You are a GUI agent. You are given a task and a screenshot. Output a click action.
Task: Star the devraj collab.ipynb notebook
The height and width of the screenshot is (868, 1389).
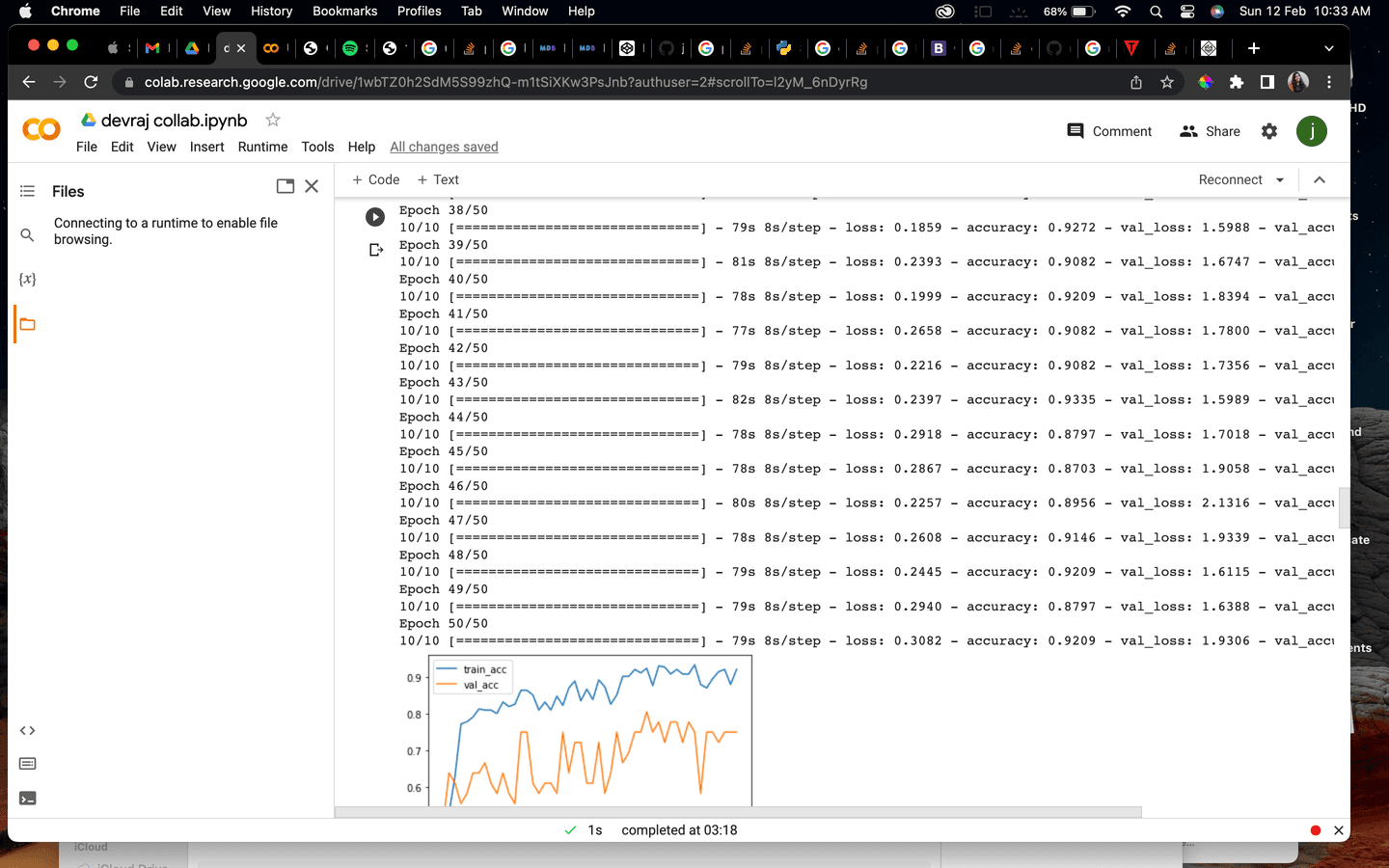click(x=273, y=120)
